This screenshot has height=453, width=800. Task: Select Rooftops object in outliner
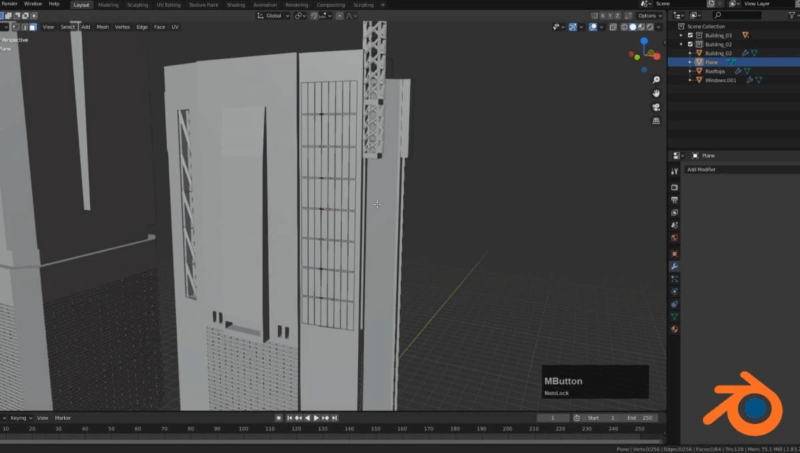tap(716, 71)
